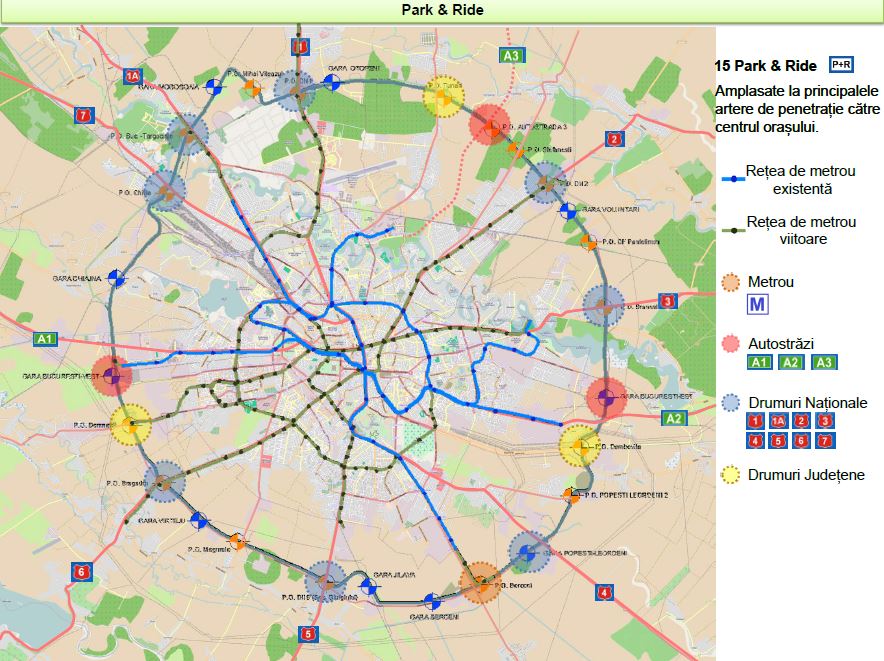Click the DN 6 road shield on map
This screenshot has height=661, width=884.
point(81,572)
